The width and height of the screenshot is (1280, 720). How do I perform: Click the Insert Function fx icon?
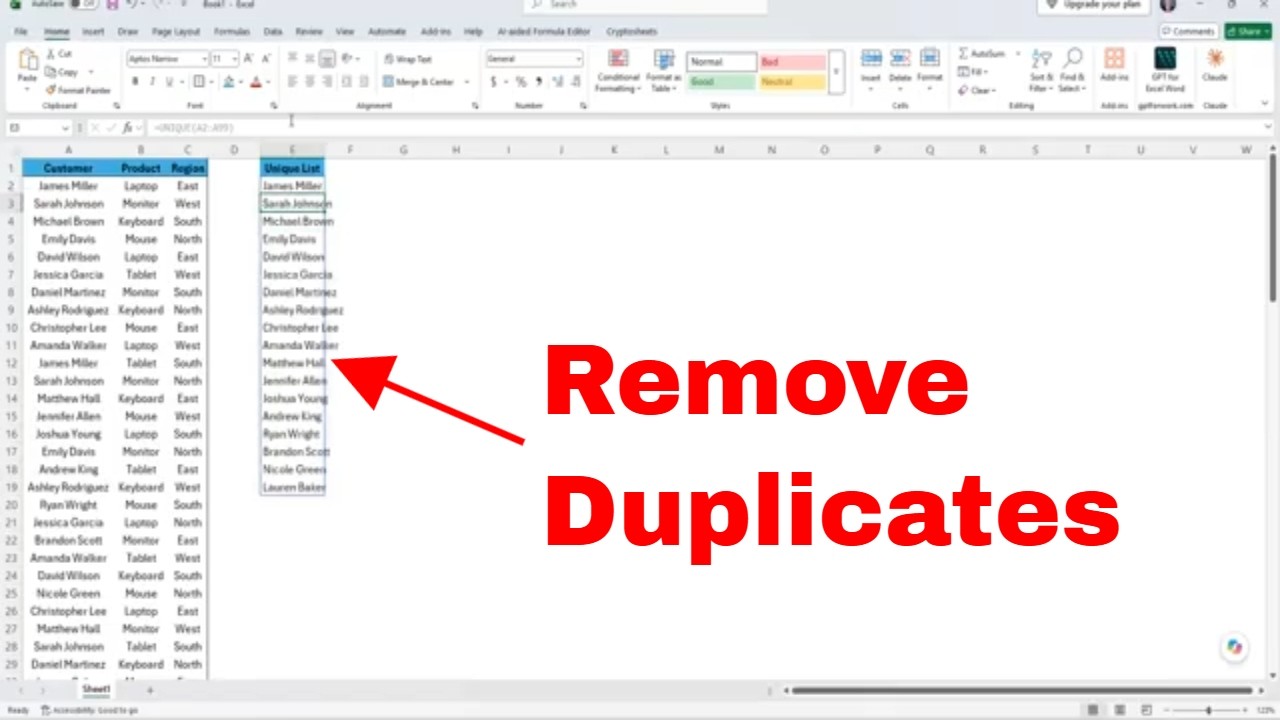127,128
